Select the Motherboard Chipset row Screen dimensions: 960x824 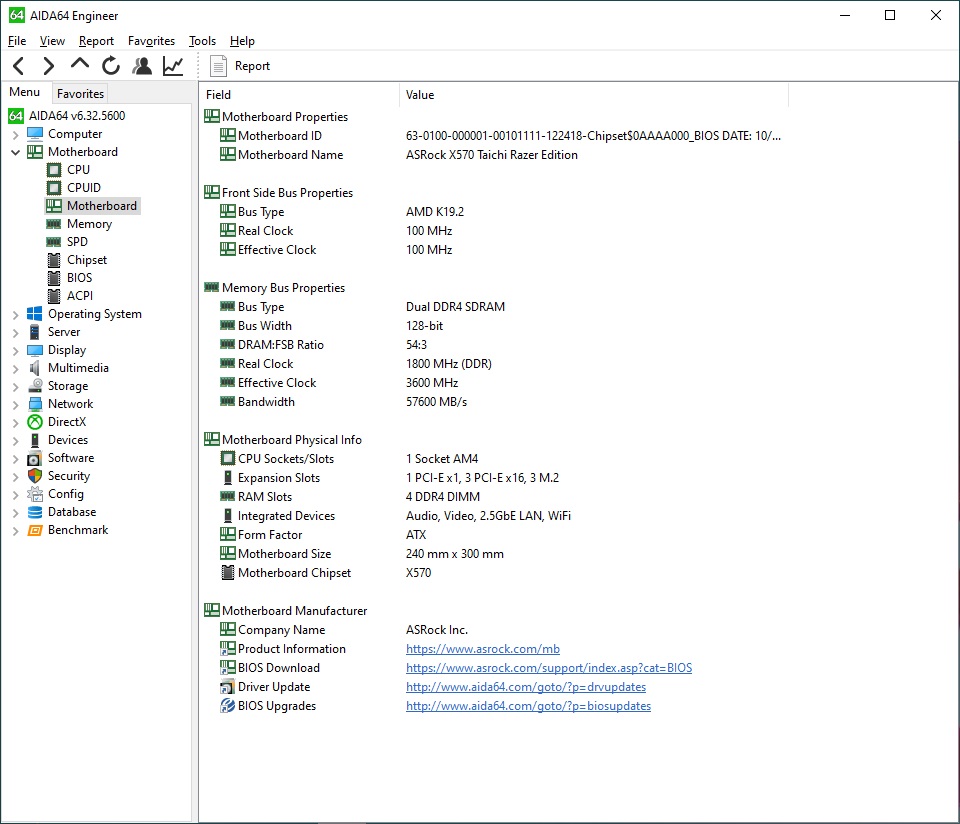tap(495, 572)
